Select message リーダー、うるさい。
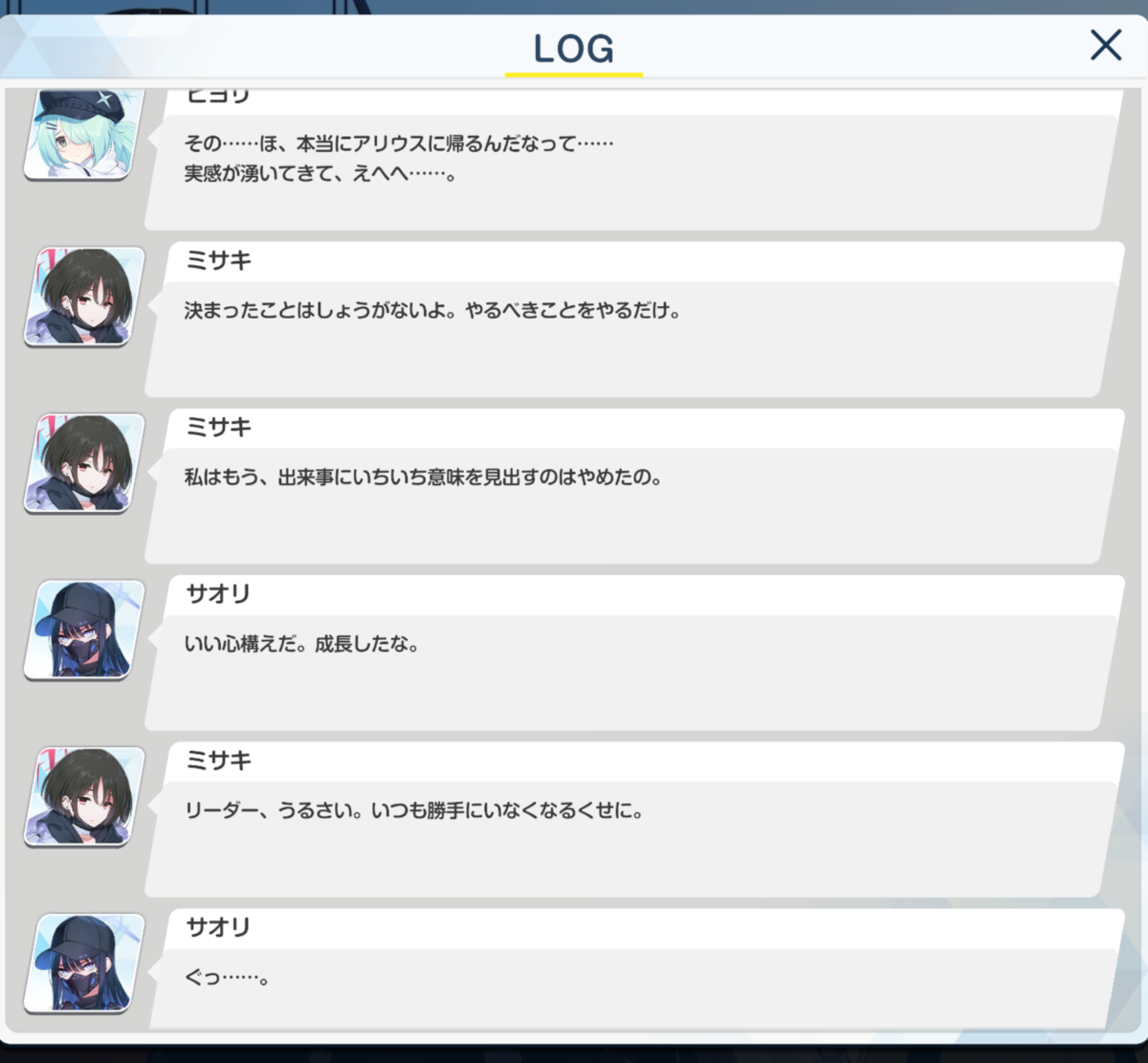The height and width of the screenshot is (1063, 1148). pos(631,839)
